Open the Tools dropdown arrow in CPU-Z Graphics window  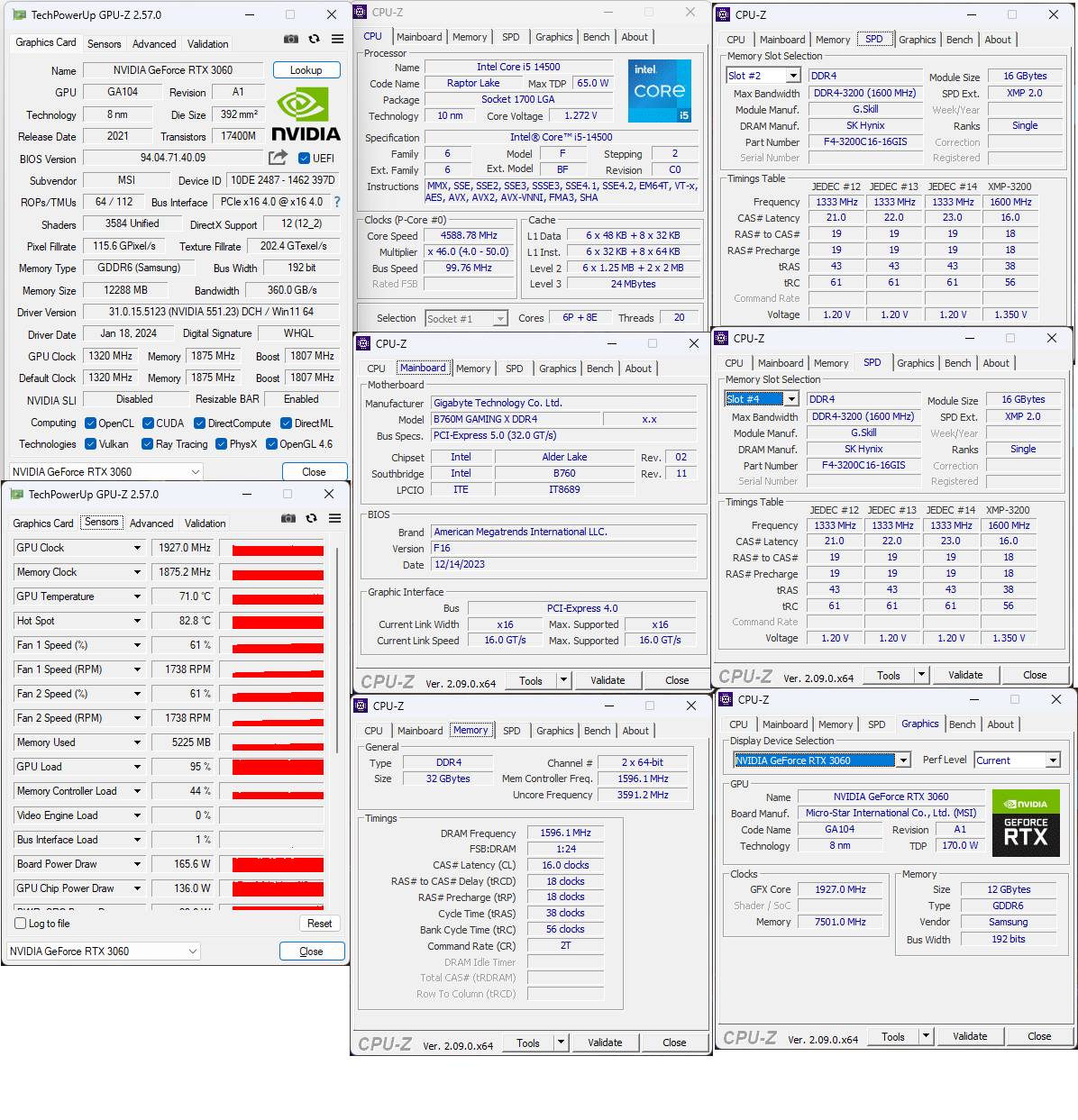(x=927, y=1036)
